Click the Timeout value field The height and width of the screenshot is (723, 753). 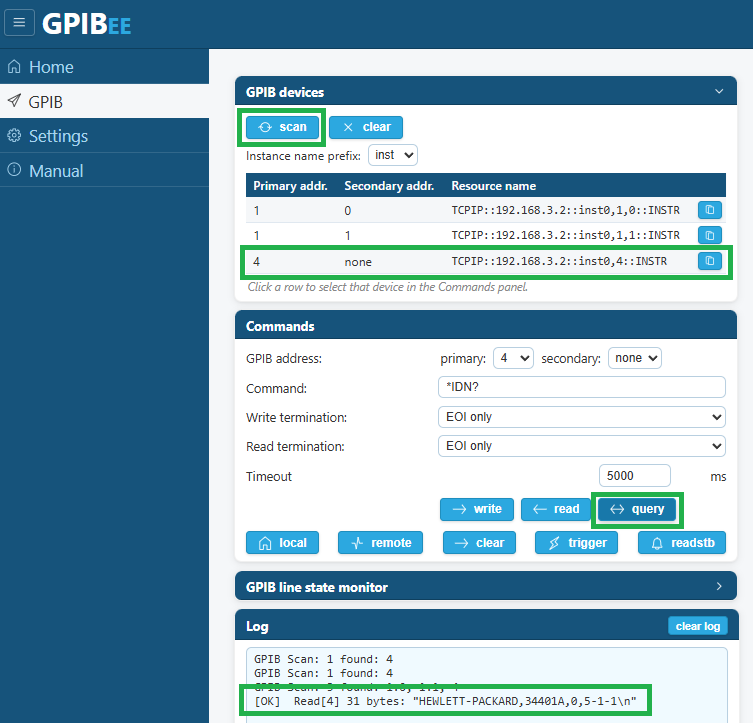pyautogui.click(x=635, y=476)
